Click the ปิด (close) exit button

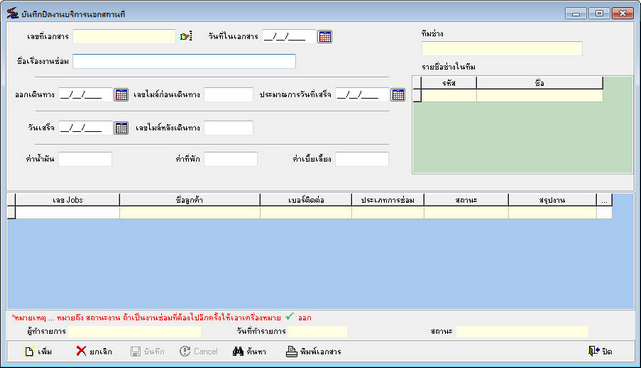coord(600,351)
